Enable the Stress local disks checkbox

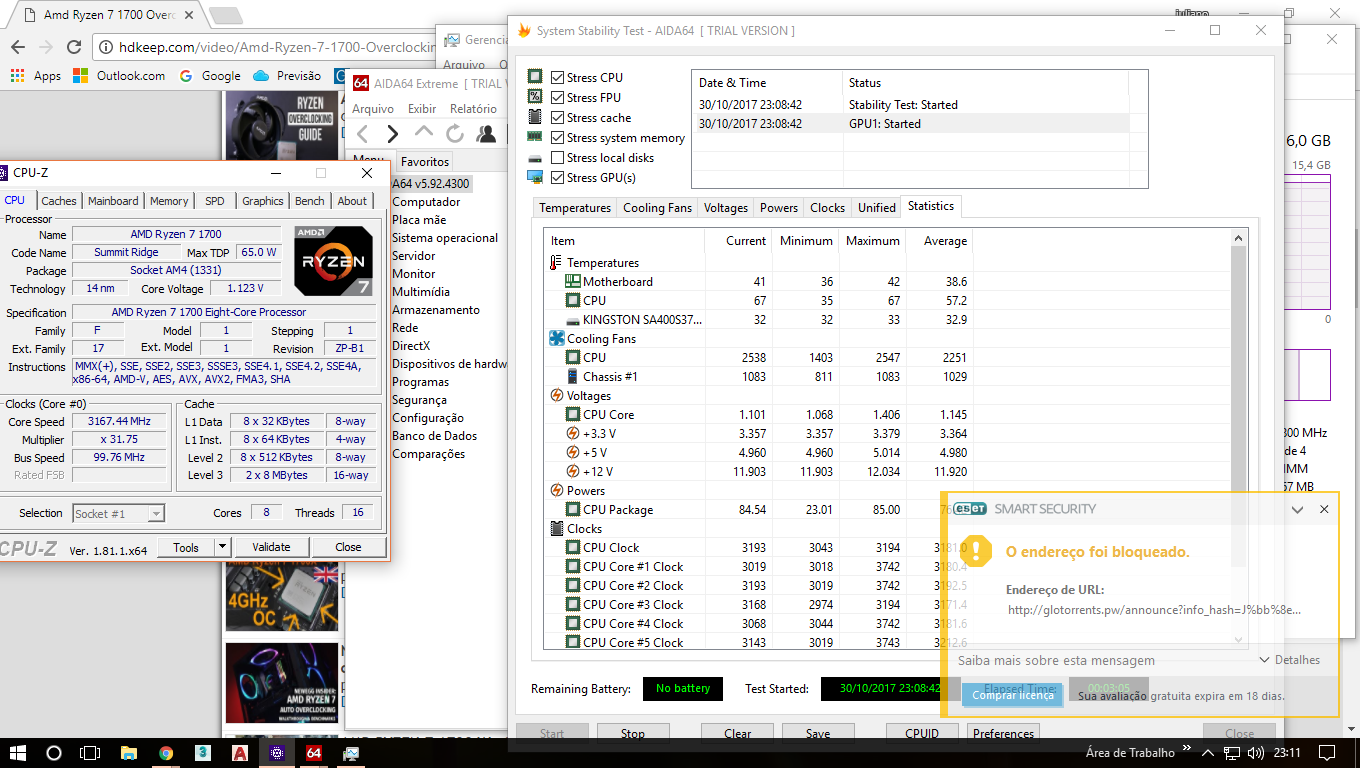558,157
